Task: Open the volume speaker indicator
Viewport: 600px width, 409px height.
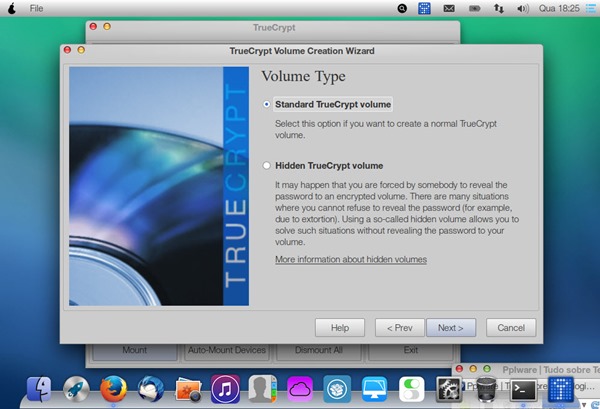Action: pos(523,8)
